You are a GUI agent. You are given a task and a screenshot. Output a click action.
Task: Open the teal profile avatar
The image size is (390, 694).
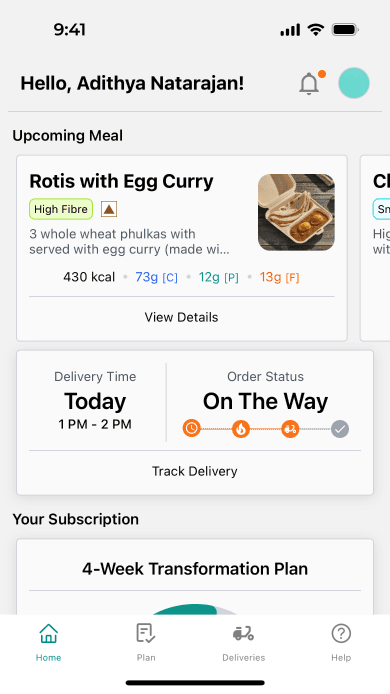tap(354, 83)
